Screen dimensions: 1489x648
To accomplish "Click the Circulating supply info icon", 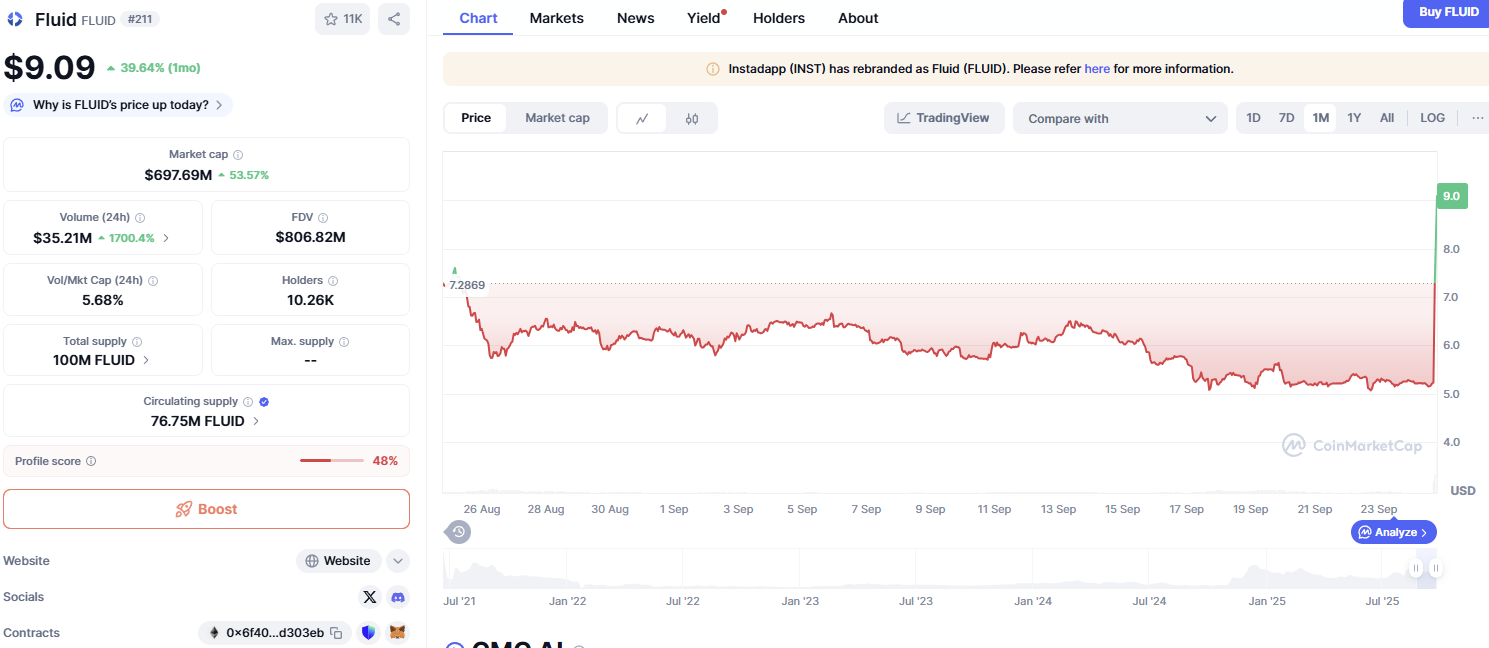I will pyautogui.click(x=248, y=402).
